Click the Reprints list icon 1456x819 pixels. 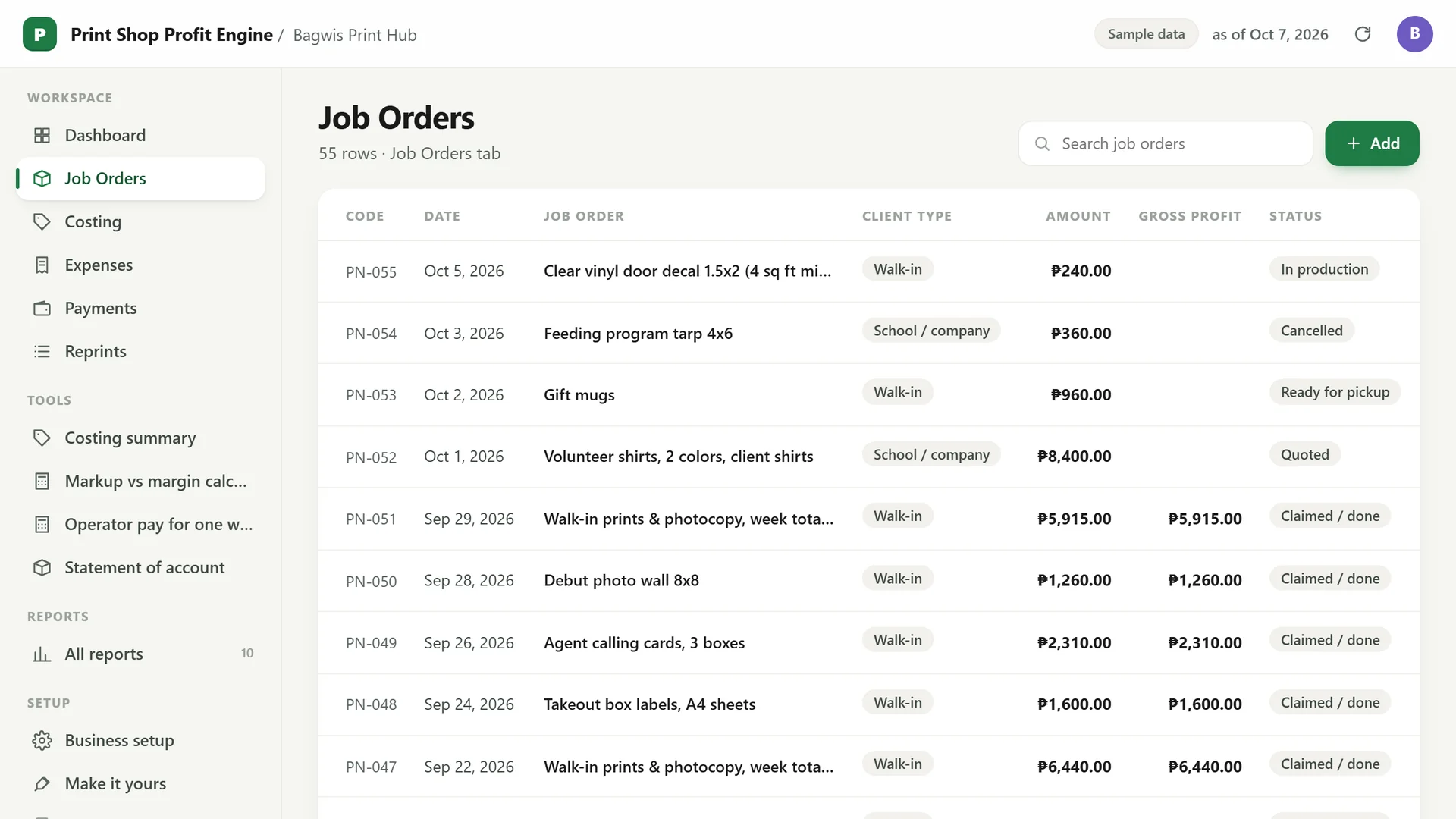coord(42,351)
